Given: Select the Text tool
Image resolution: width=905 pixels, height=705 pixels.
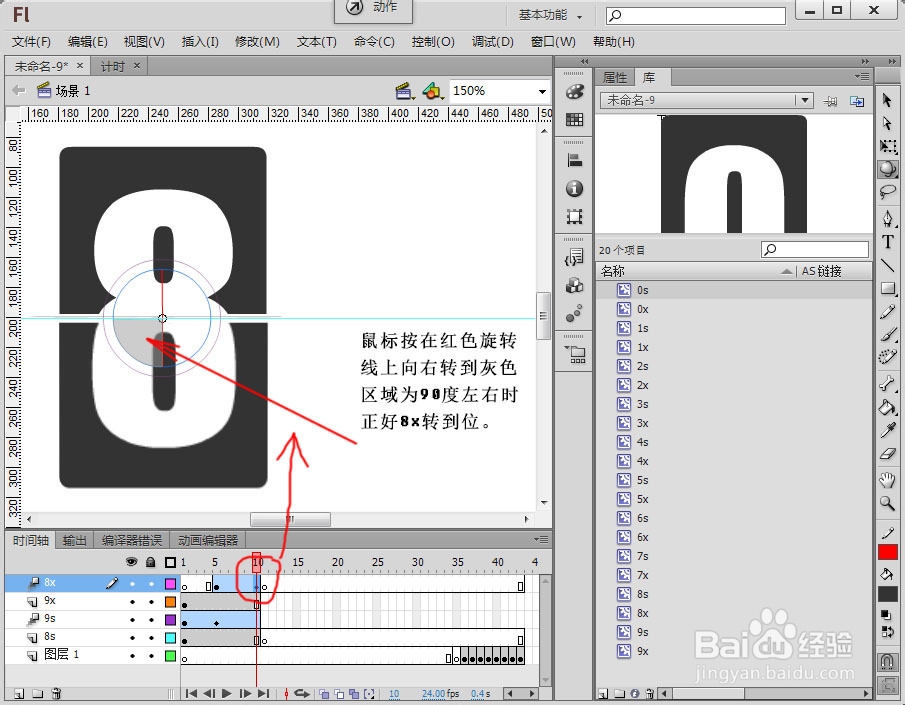Looking at the screenshot, I should pyautogui.click(x=889, y=240).
